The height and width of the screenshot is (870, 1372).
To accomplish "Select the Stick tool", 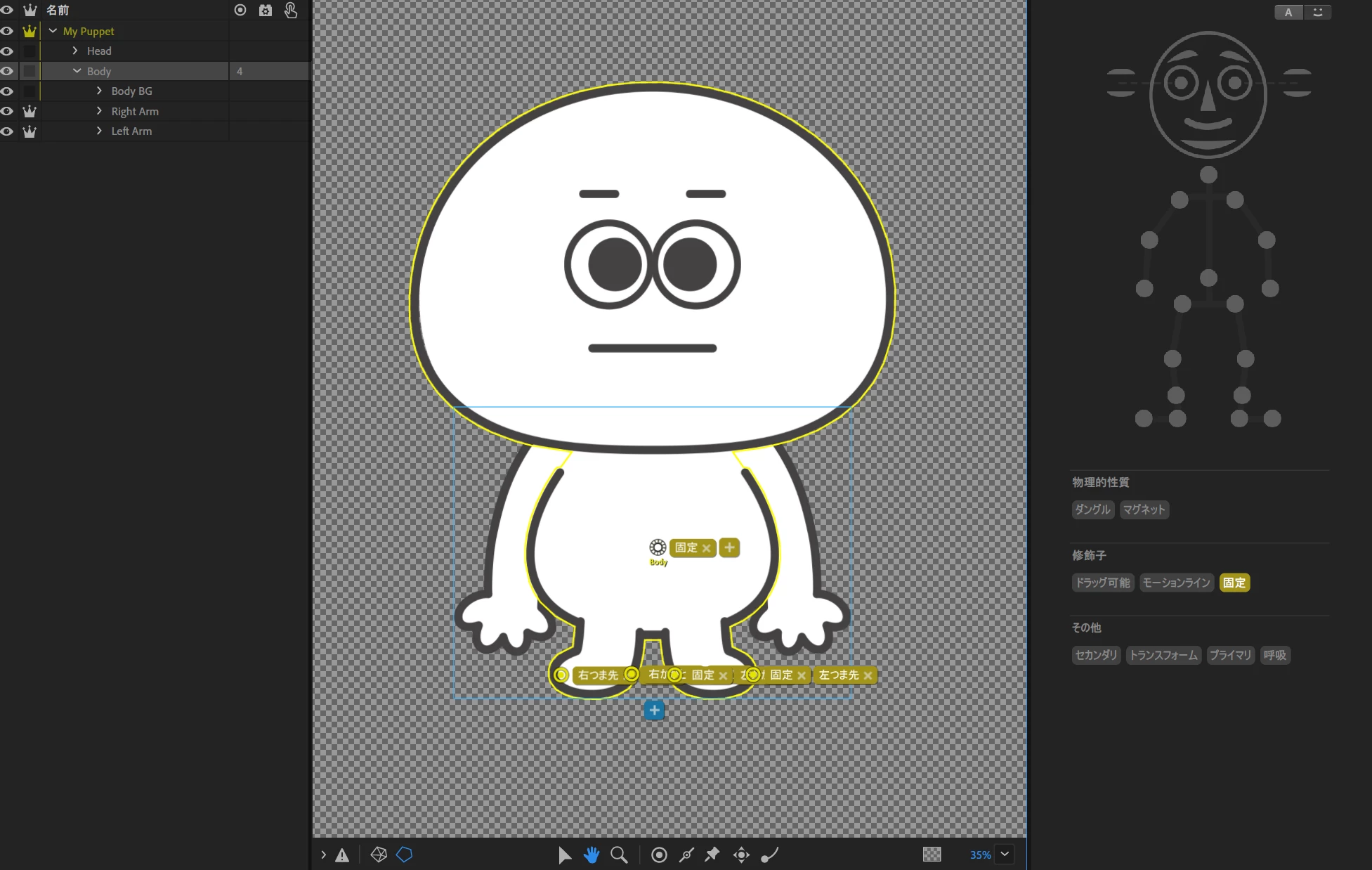I will [x=686, y=855].
